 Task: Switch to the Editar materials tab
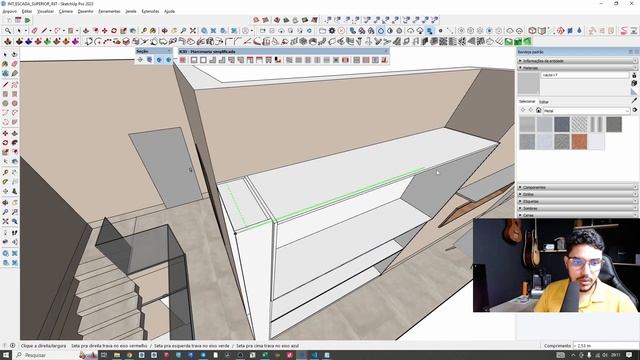(x=544, y=102)
